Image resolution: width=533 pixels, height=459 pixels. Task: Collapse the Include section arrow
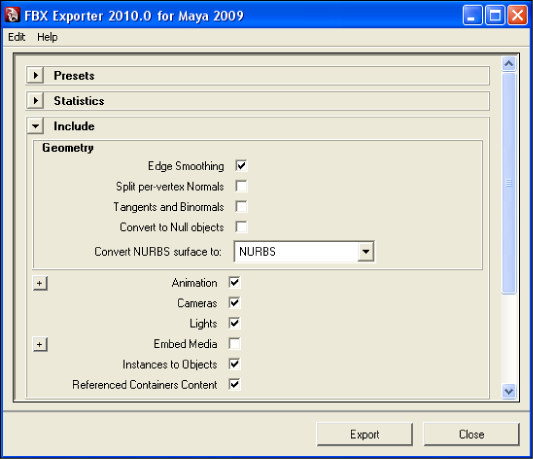pos(36,126)
